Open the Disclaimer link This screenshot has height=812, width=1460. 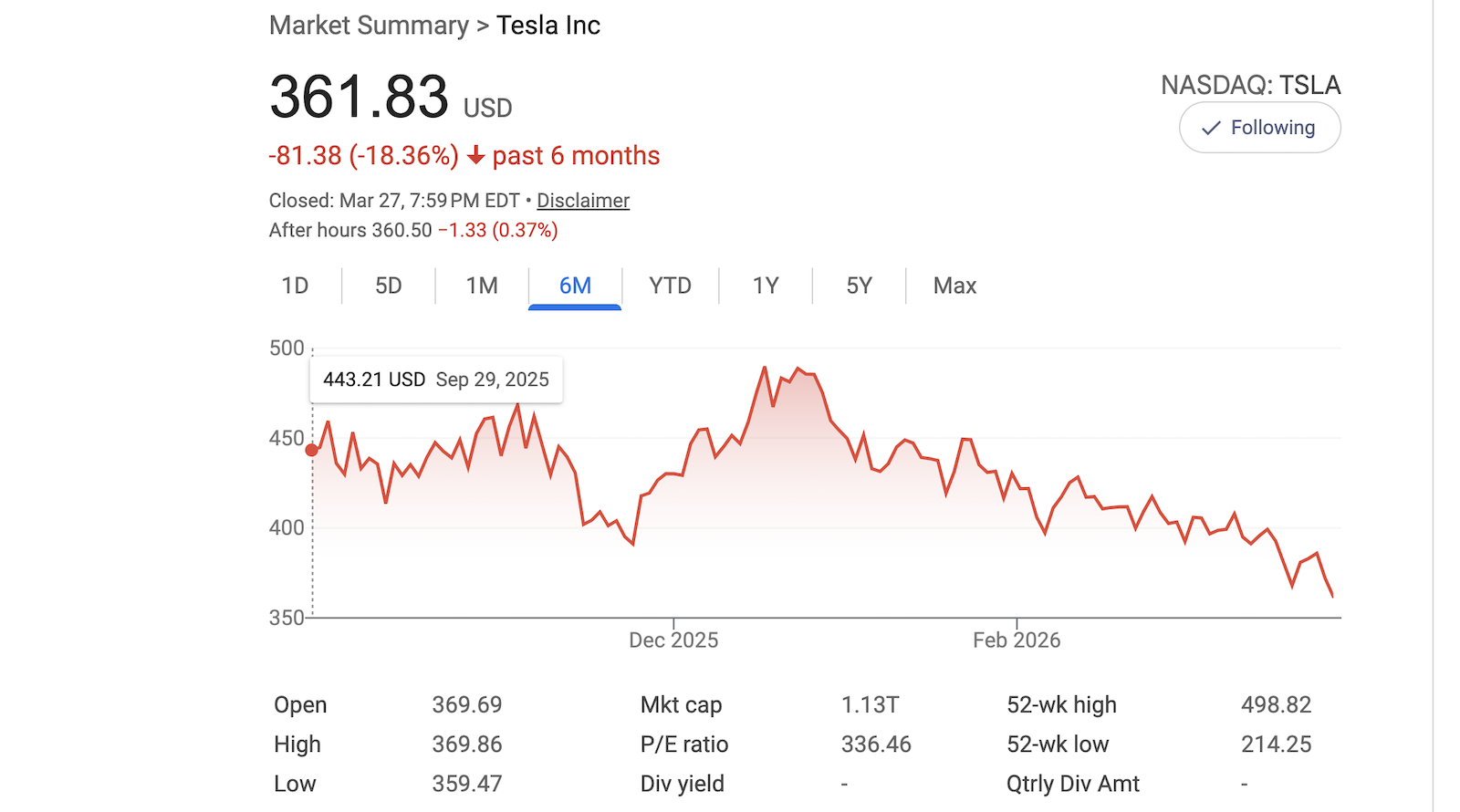point(582,201)
